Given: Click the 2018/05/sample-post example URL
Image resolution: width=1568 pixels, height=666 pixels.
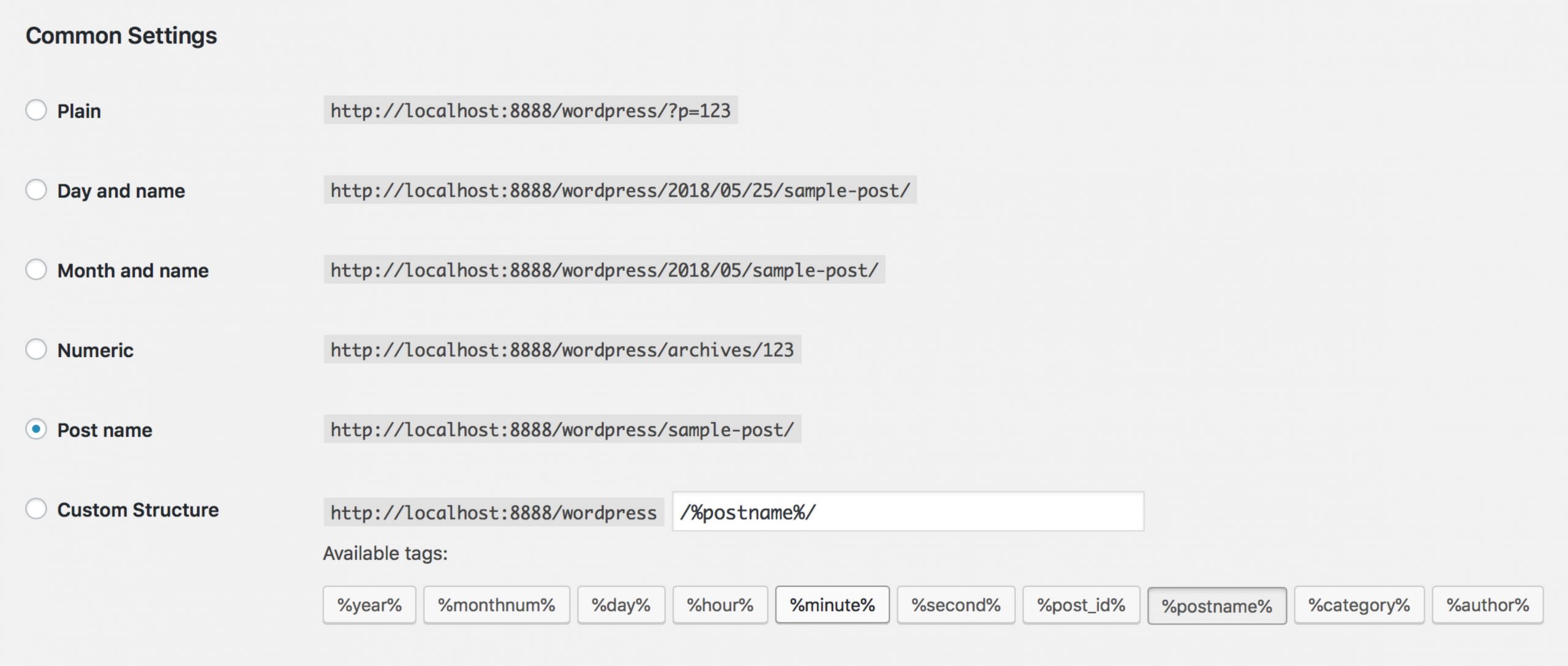Looking at the screenshot, I should (605, 270).
